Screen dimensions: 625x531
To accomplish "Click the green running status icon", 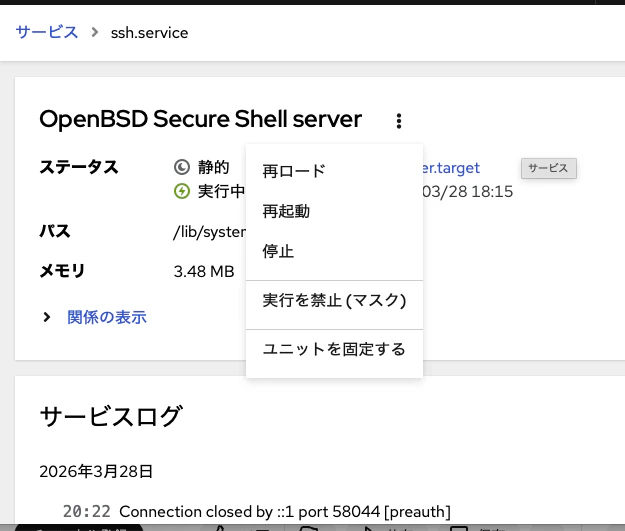I will [x=182, y=191].
